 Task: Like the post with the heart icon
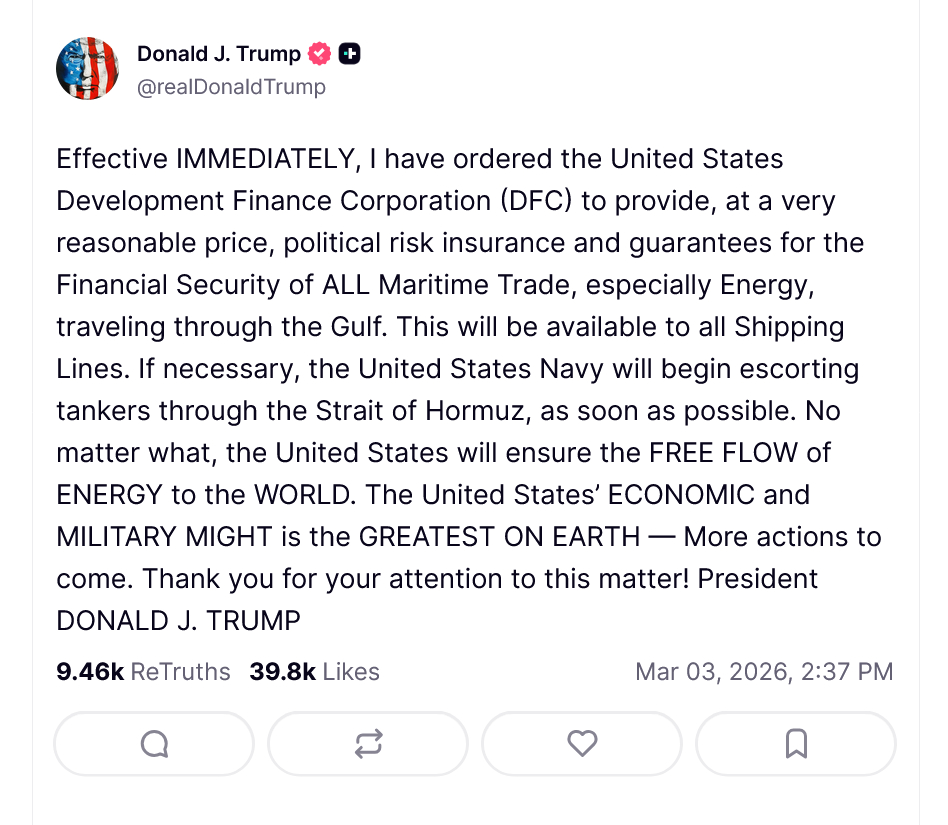582,743
